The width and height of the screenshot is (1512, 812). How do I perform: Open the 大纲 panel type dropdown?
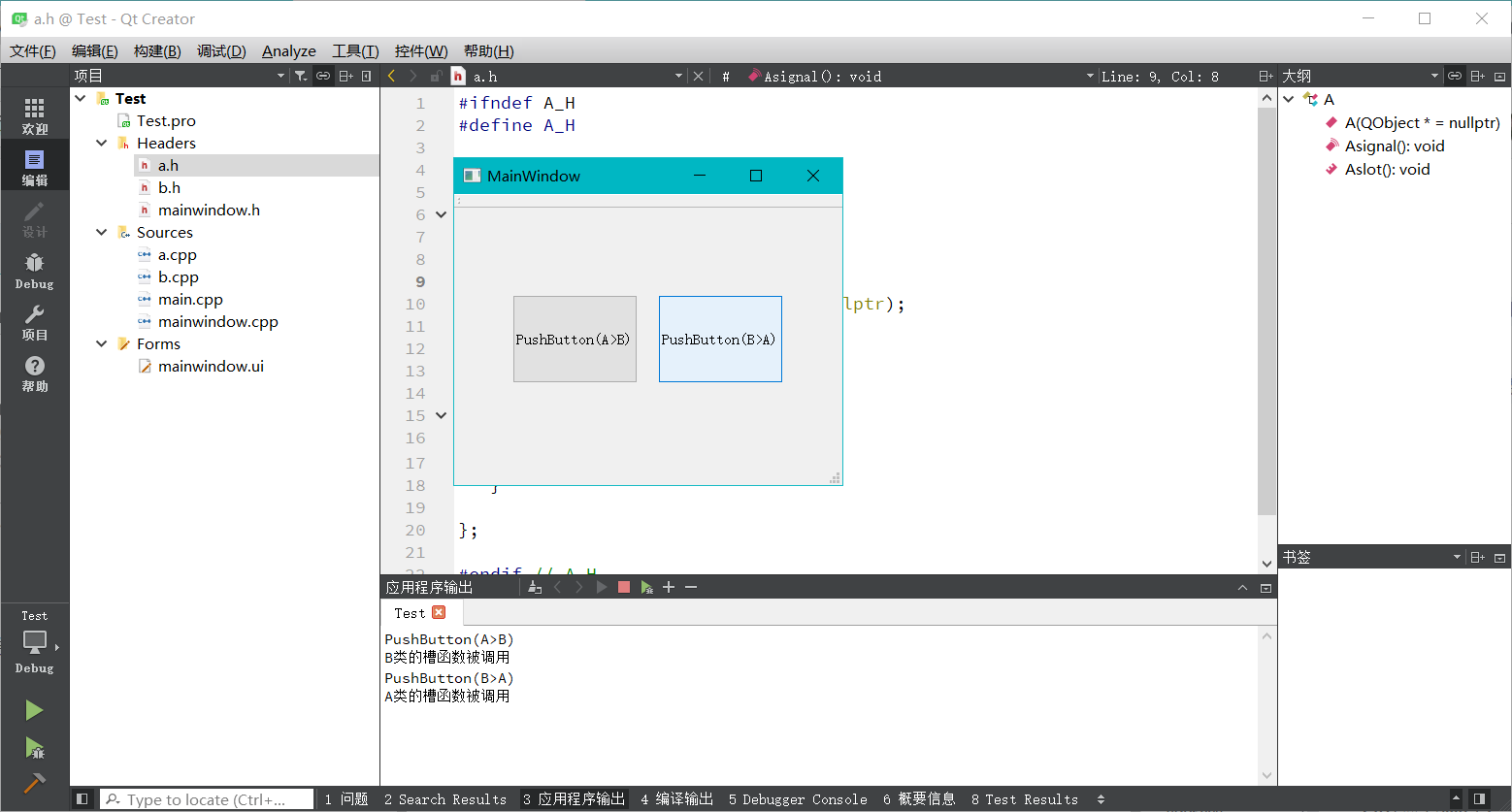tap(1360, 76)
